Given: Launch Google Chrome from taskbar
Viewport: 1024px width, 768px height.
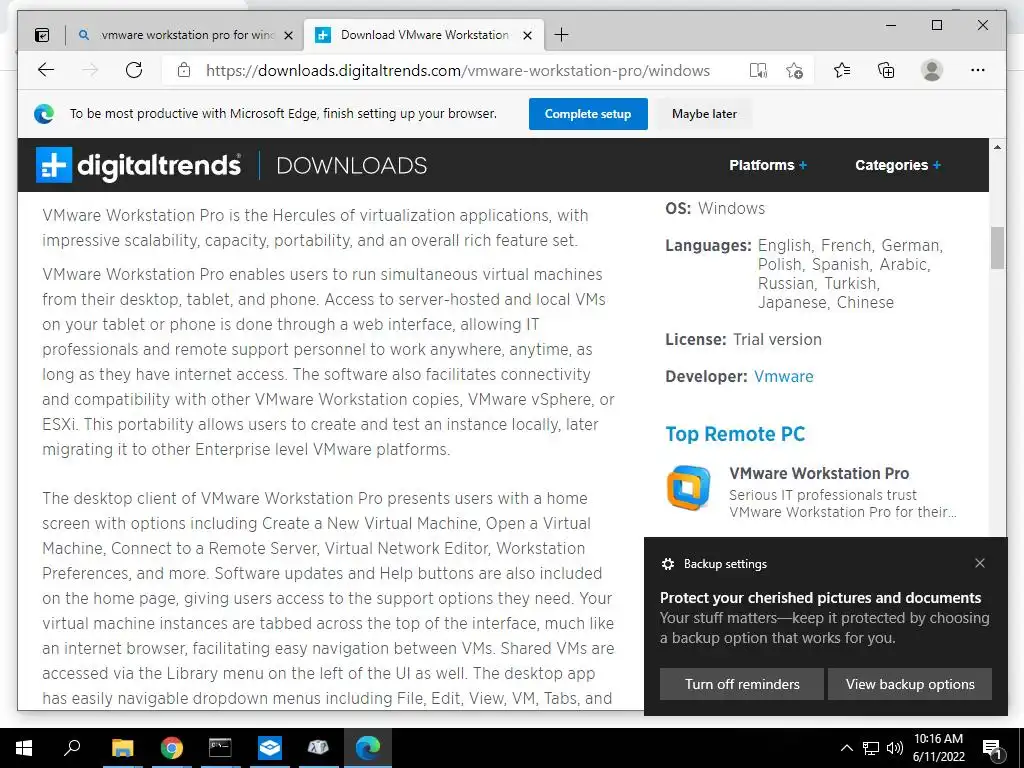Looking at the screenshot, I should (171, 748).
